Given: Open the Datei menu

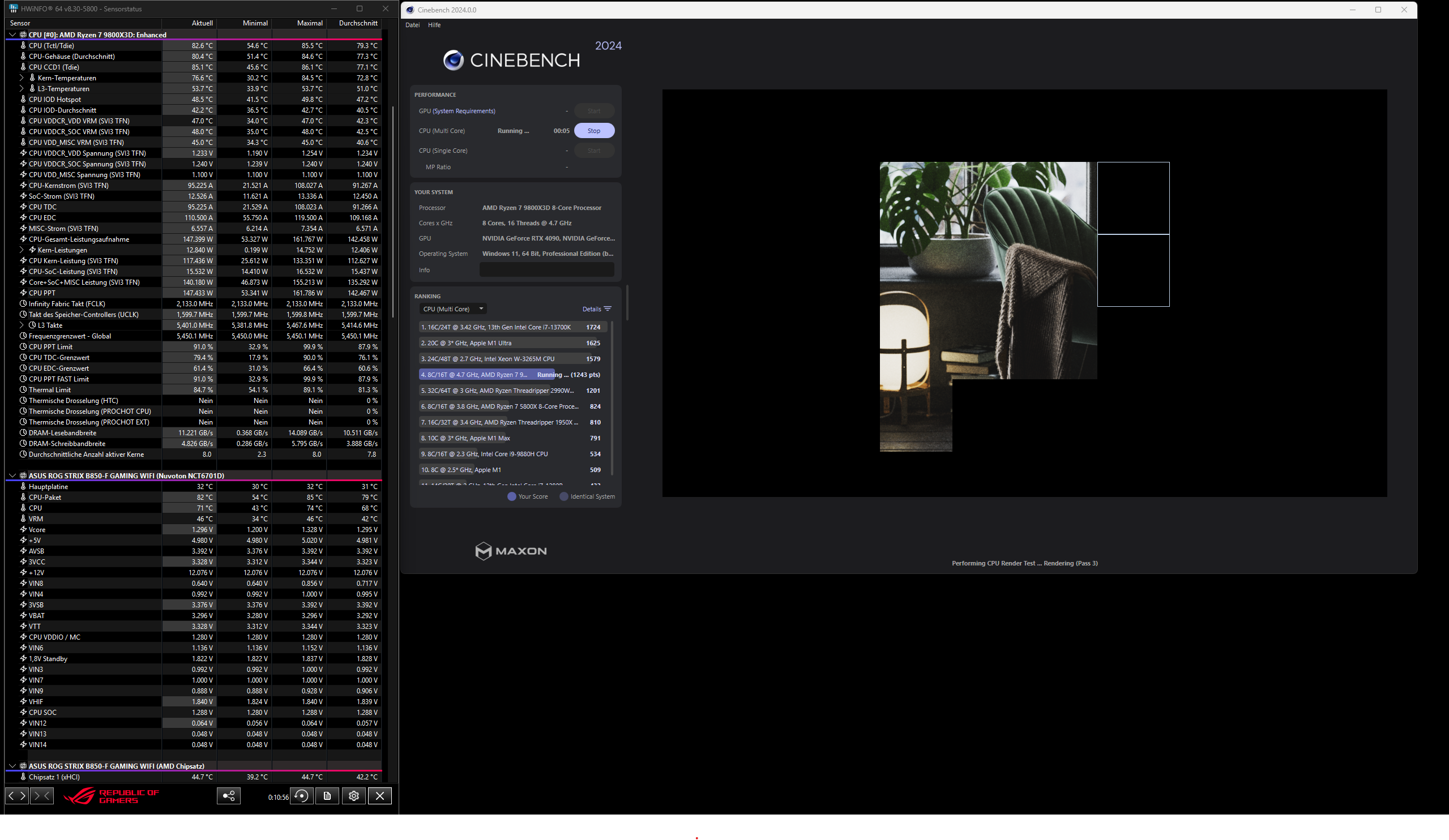Looking at the screenshot, I should click(412, 25).
